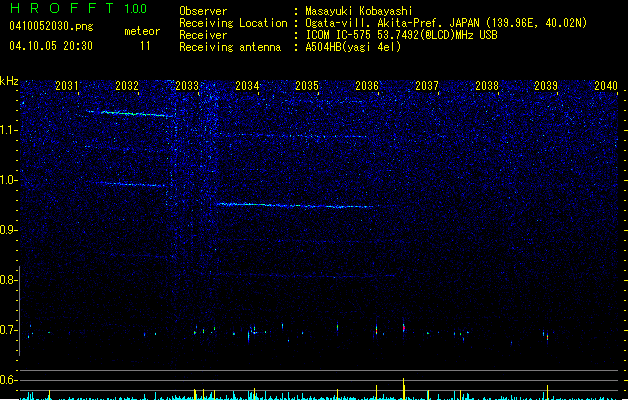Select the ICOM IC-575 receiver text
The image size is (629, 400).
click(401, 35)
